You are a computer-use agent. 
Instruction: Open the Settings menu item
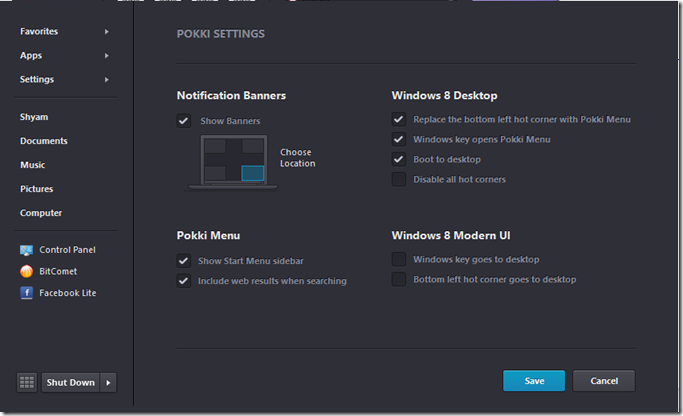(37, 79)
